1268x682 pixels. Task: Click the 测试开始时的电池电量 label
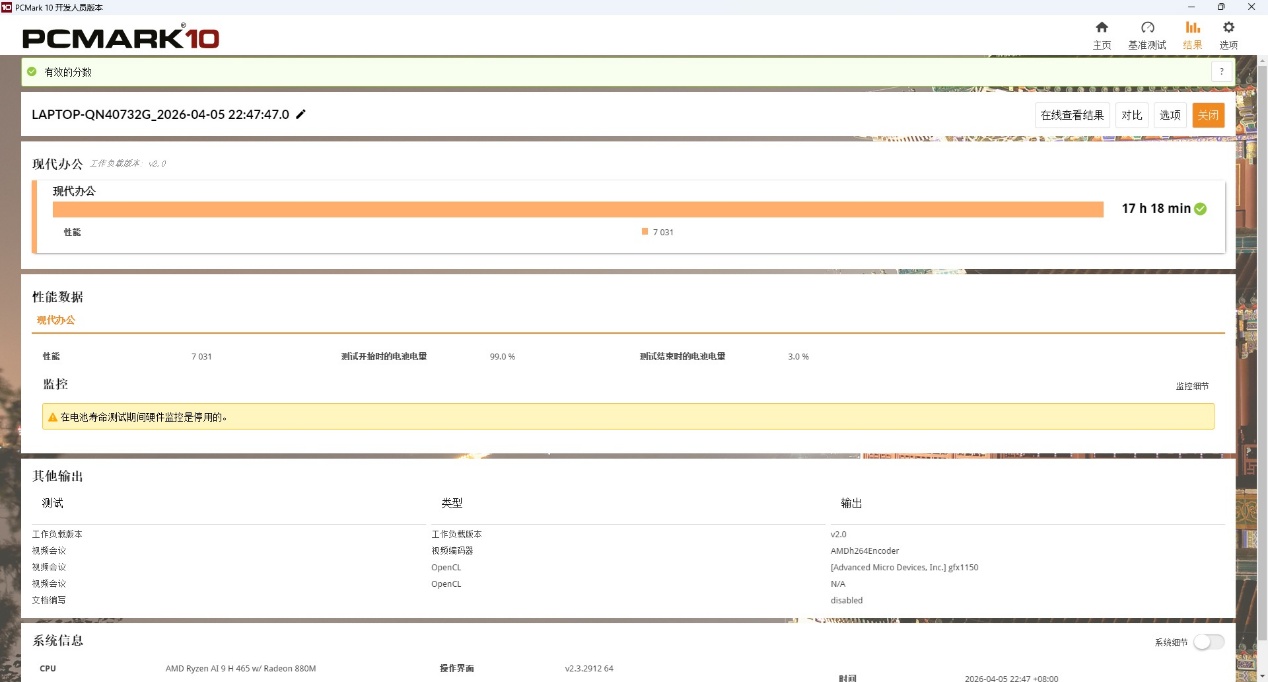pyautogui.click(x=384, y=356)
